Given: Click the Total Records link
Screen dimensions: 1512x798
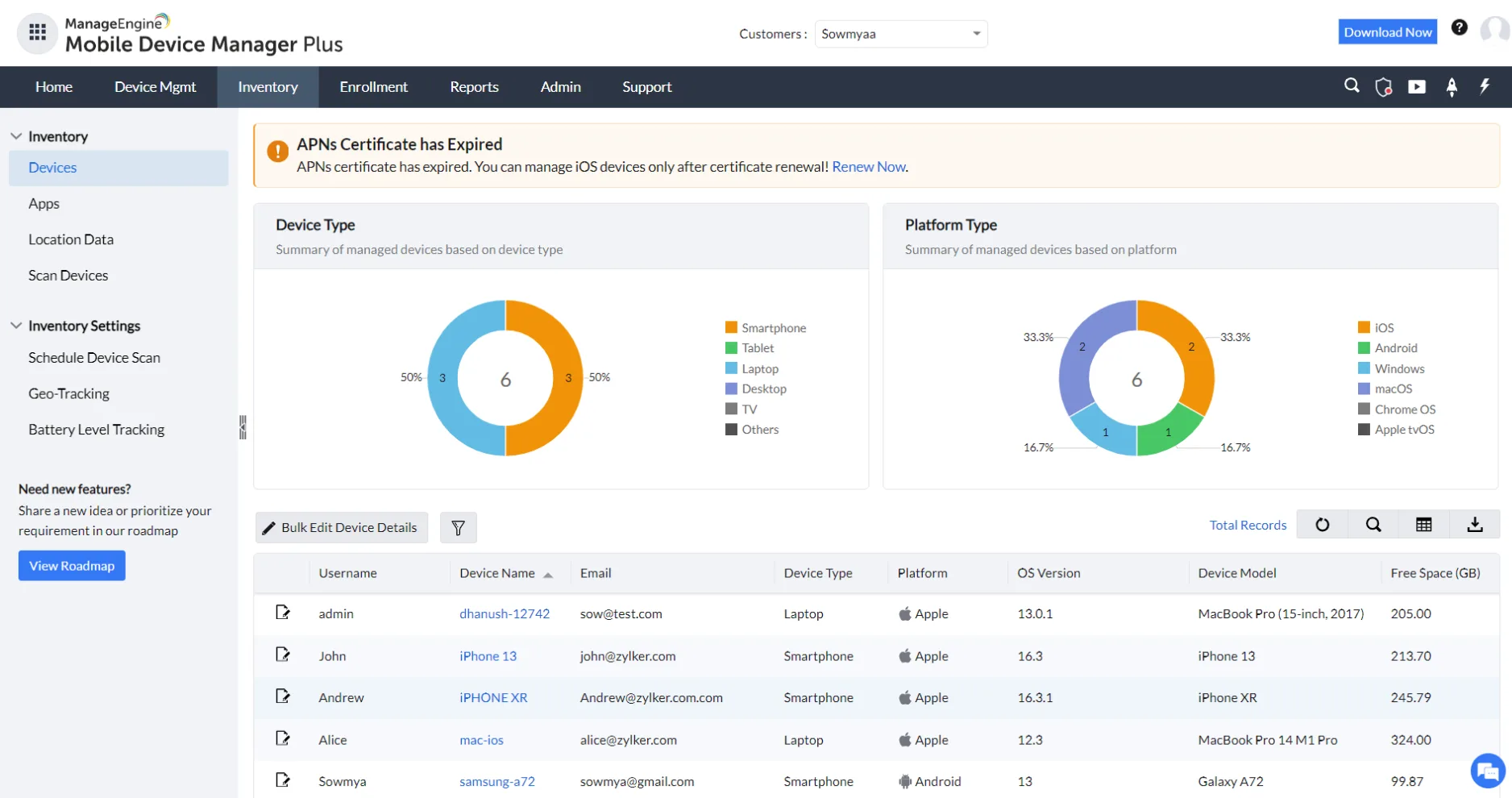Looking at the screenshot, I should [x=1248, y=526].
